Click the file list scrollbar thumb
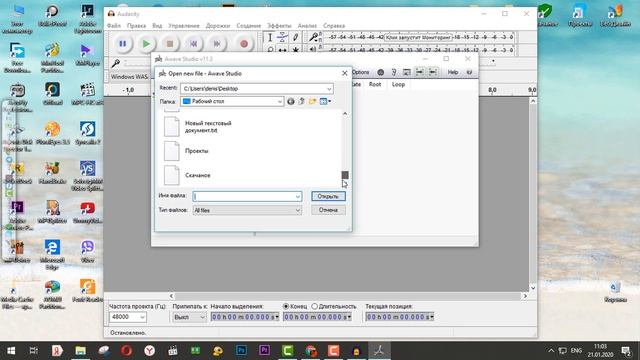The image size is (640, 360). point(345,175)
